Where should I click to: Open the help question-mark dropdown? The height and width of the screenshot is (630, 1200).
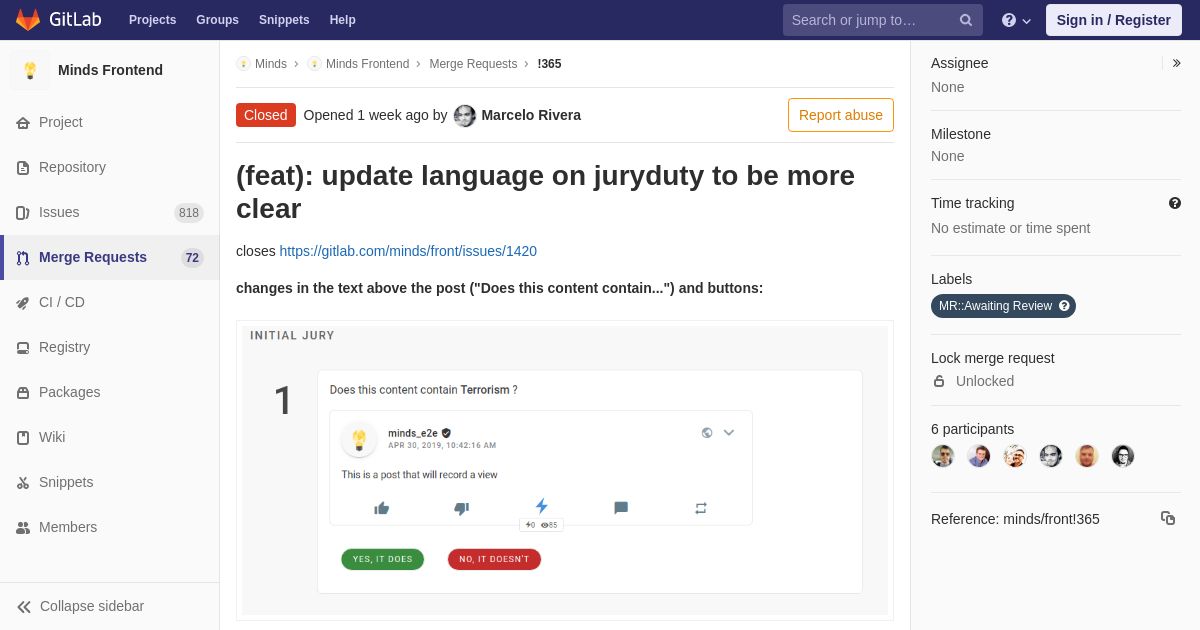[x=1016, y=20]
